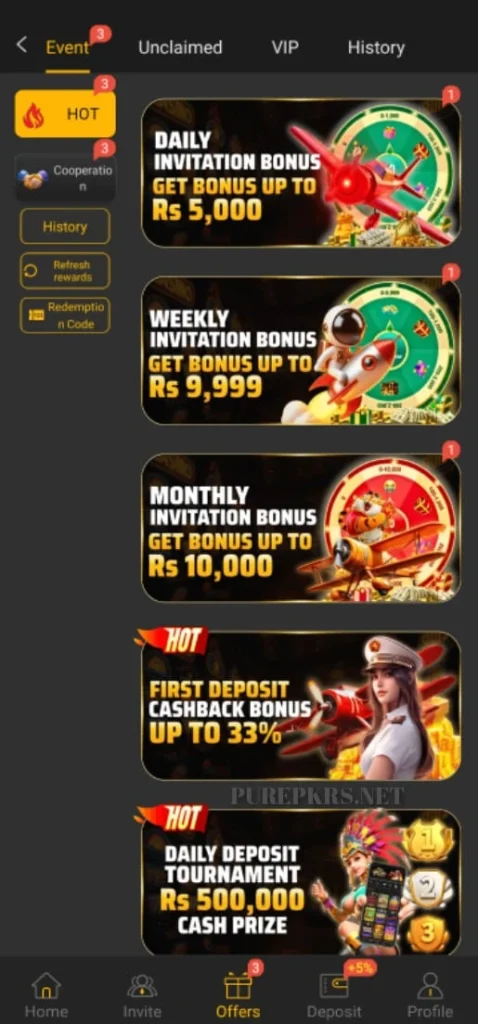Tap the back arrow icon
The height and width of the screenshot is (1024, 478).
(22, 44)
